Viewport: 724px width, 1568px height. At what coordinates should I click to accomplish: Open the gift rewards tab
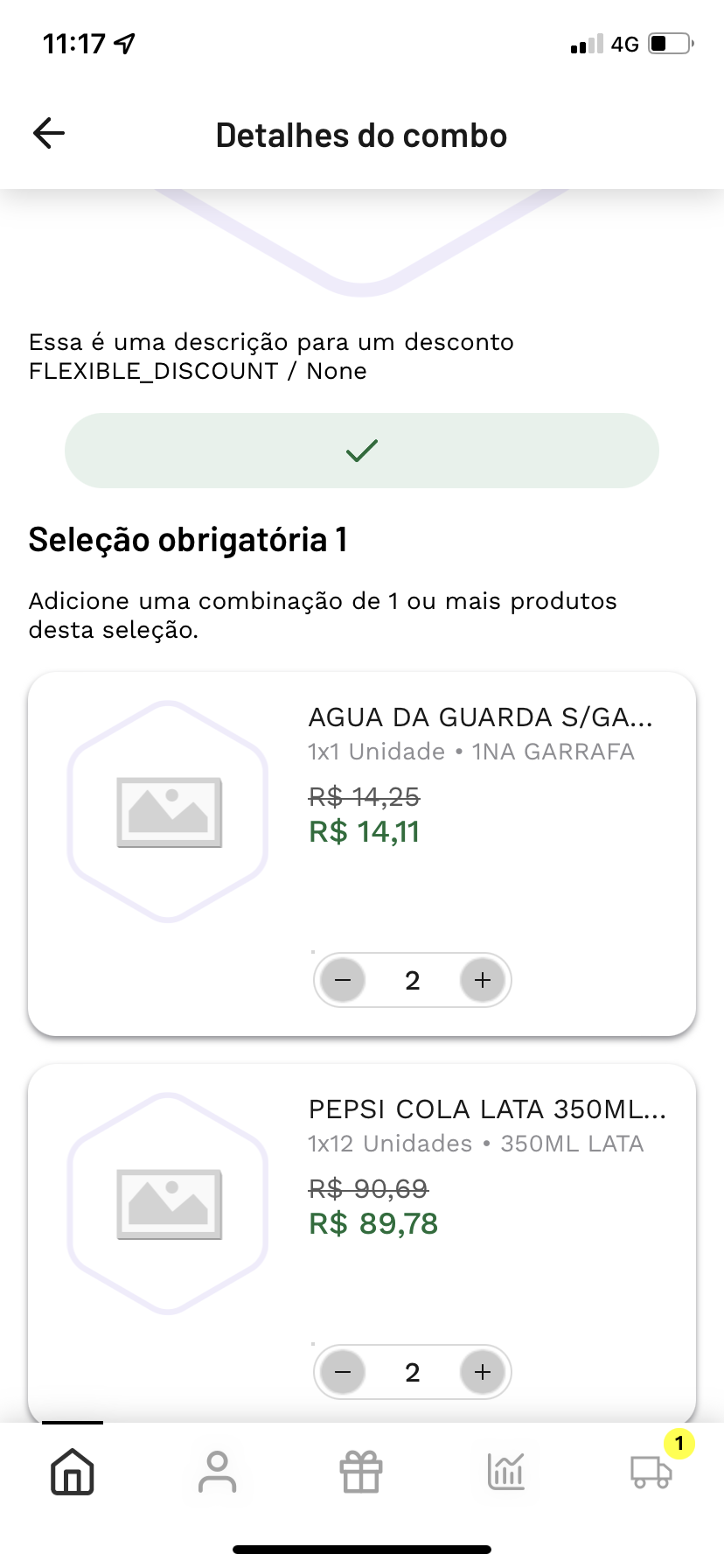pos(361,1472)
